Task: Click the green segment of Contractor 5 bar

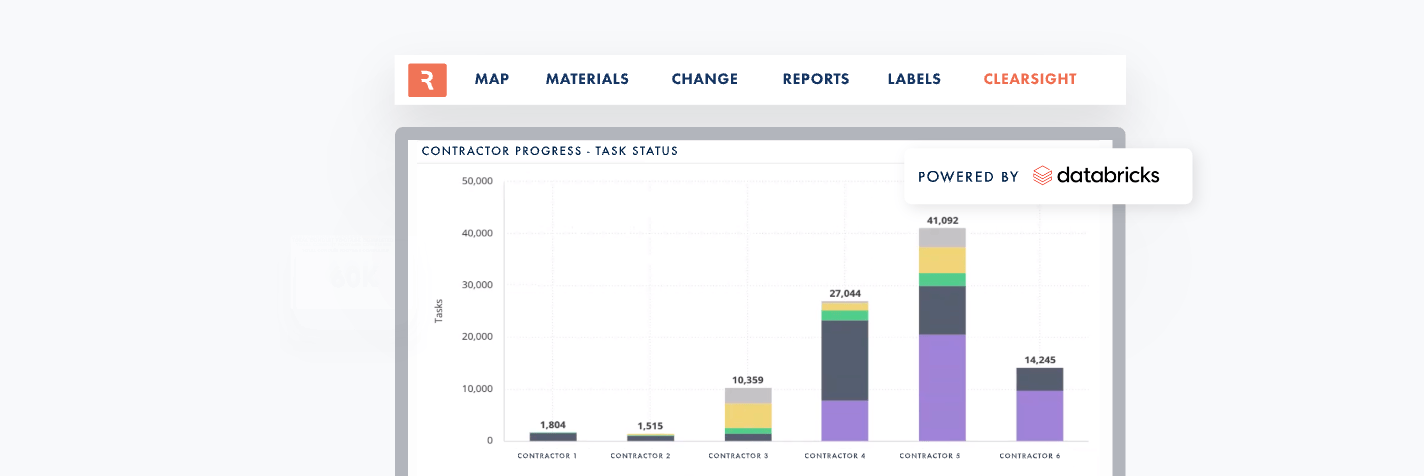Action: click(x=942, y=279)
